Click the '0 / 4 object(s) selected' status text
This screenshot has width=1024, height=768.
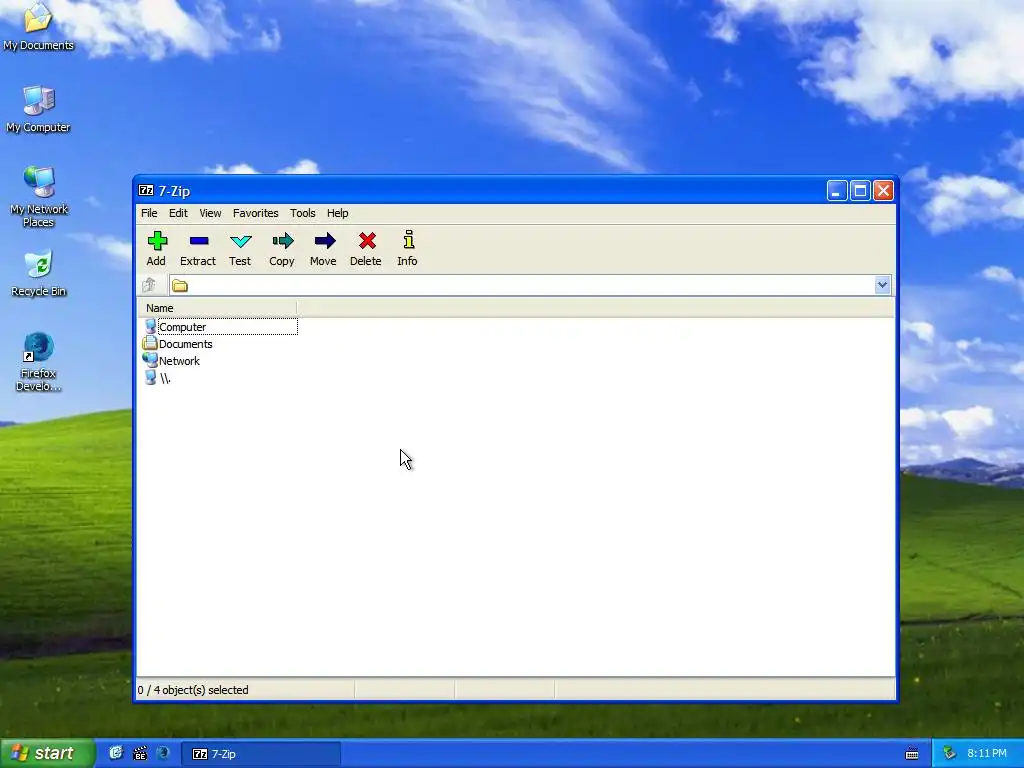[x=193, y=690]
